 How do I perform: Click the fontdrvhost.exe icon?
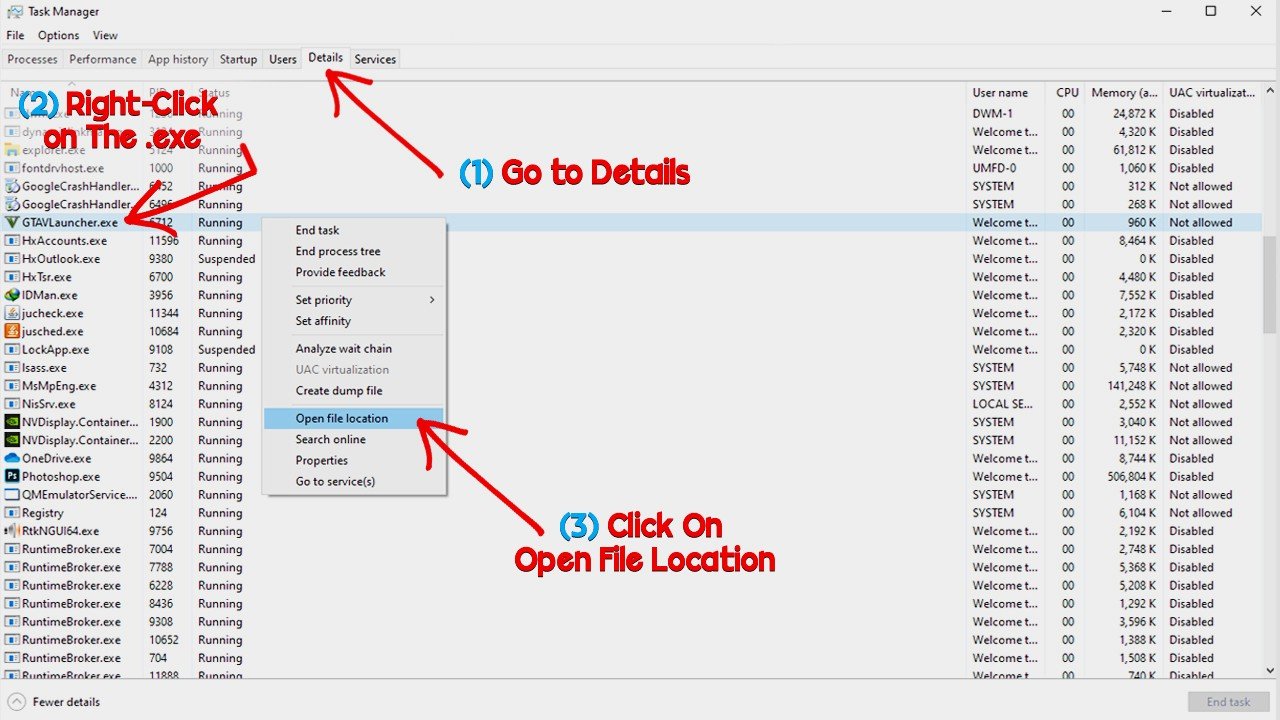coord(13,168)
